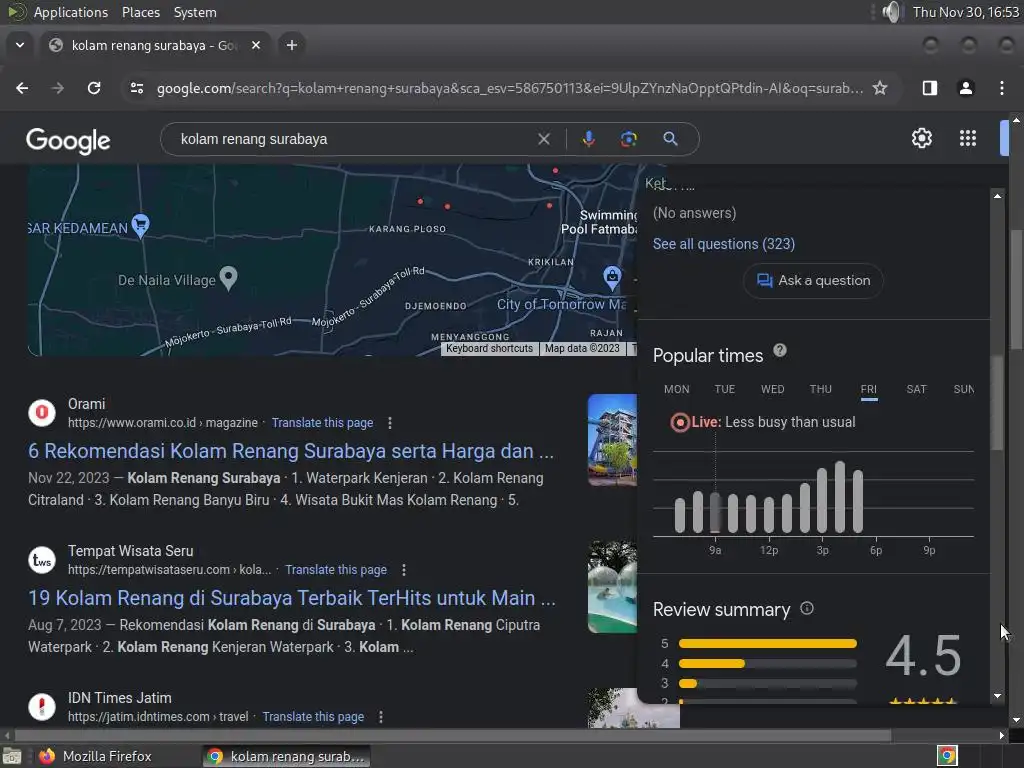Select TUE in Popular times
The width and height of the screenshot is (1024, 768).
click(724, 389)
